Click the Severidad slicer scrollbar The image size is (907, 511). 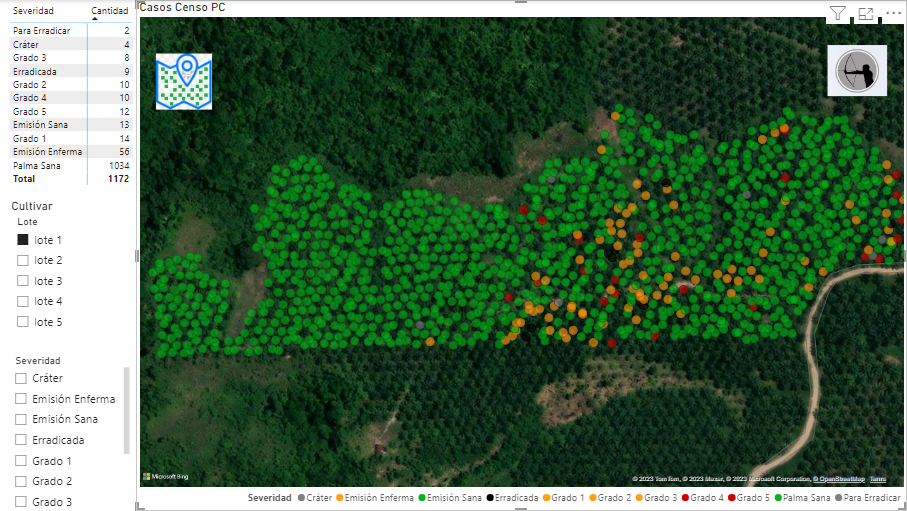pos(127,410)
